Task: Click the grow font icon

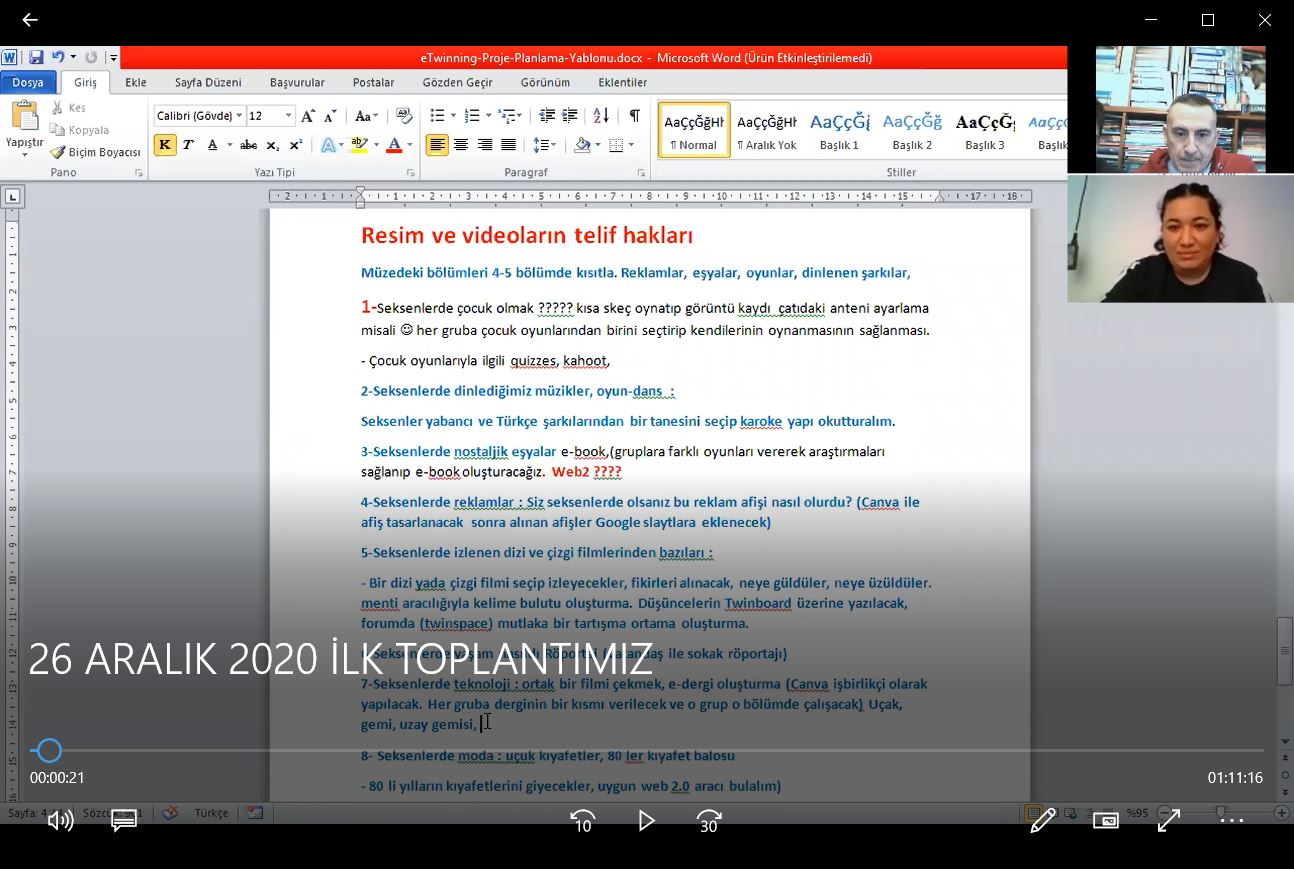Action: pos(309,116)
